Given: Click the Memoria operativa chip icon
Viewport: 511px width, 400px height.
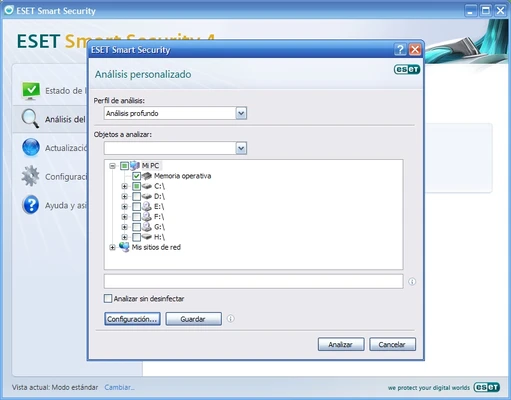Looking at the screenshot, I should click(147, 176).
